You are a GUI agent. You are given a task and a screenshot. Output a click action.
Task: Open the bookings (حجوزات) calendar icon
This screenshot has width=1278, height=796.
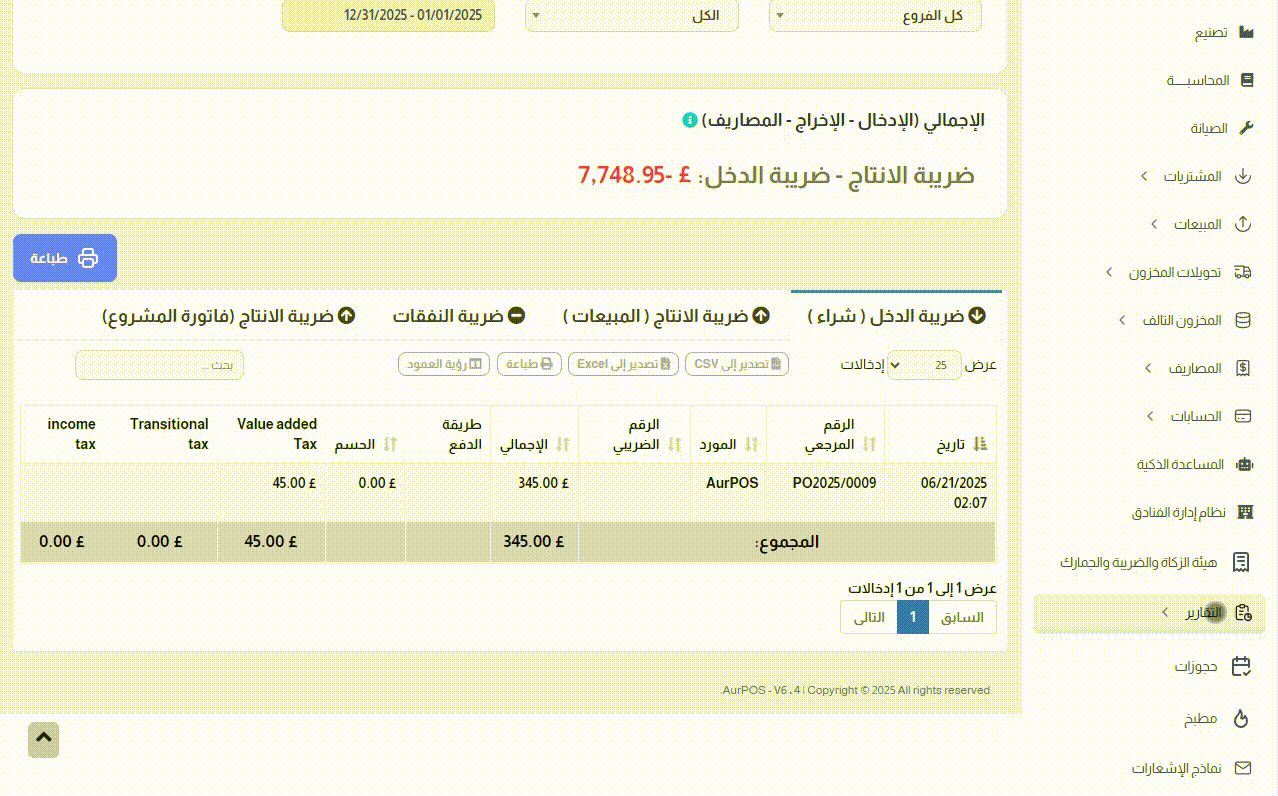click(x=1241, y=666)
